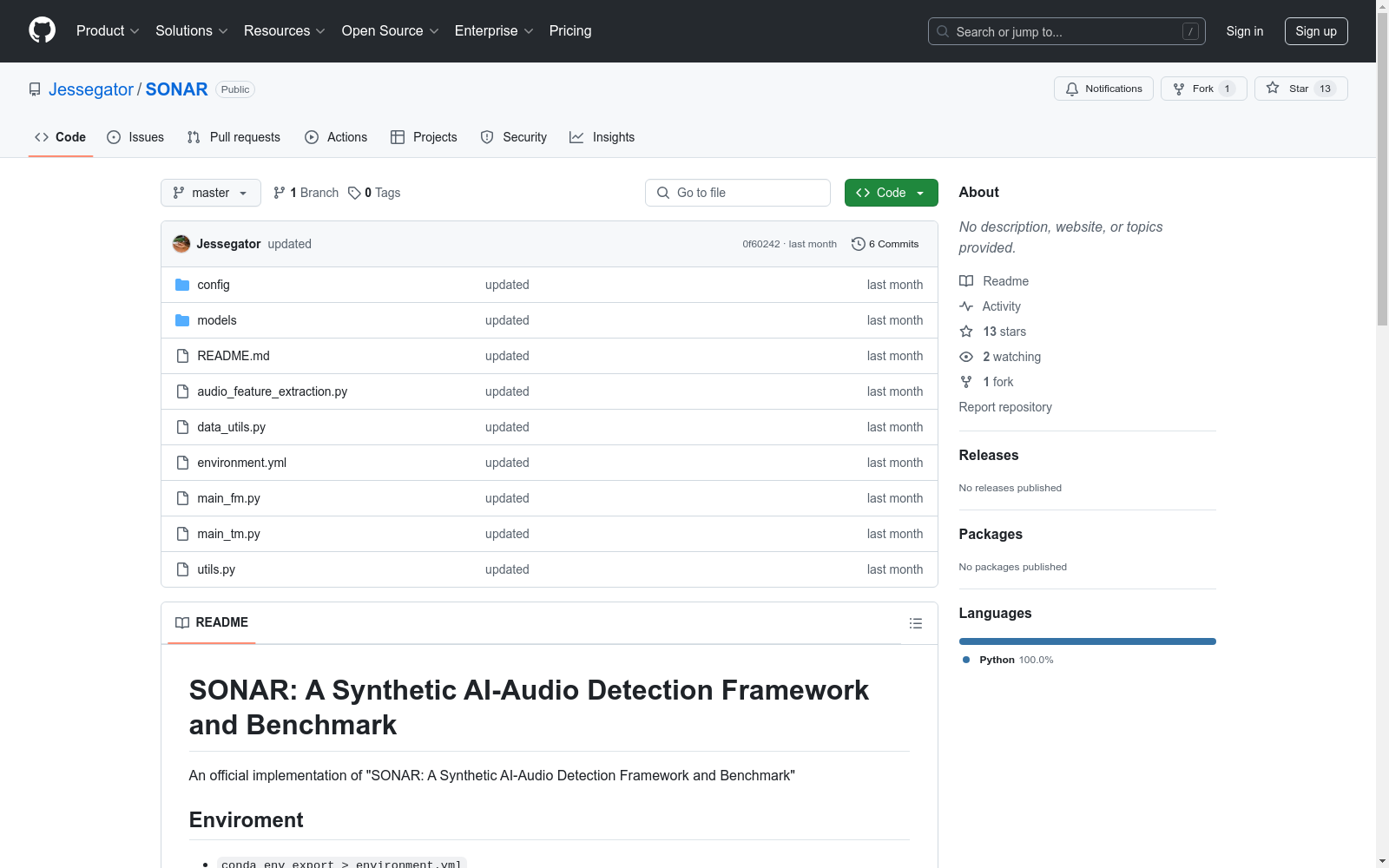Viewport: 1389px width, 868px height.
Task: Switch to the Projects tab
Action: (424, 137)
